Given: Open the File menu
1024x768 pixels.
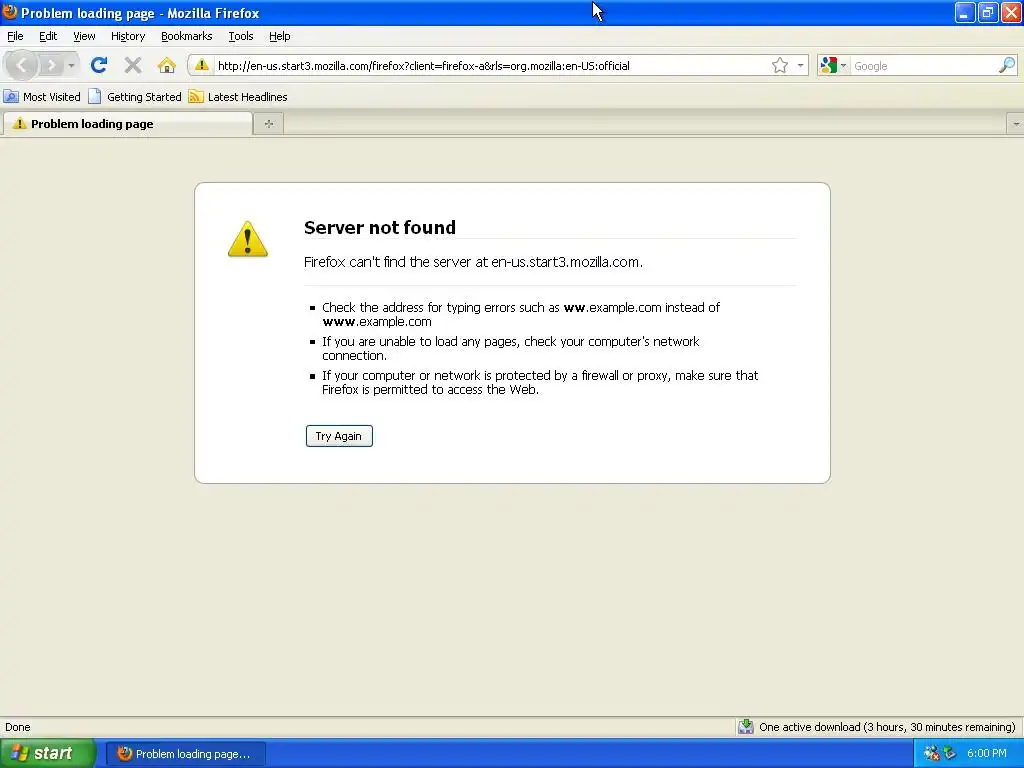Looking at the screenshot, I should tap(15, 36).
